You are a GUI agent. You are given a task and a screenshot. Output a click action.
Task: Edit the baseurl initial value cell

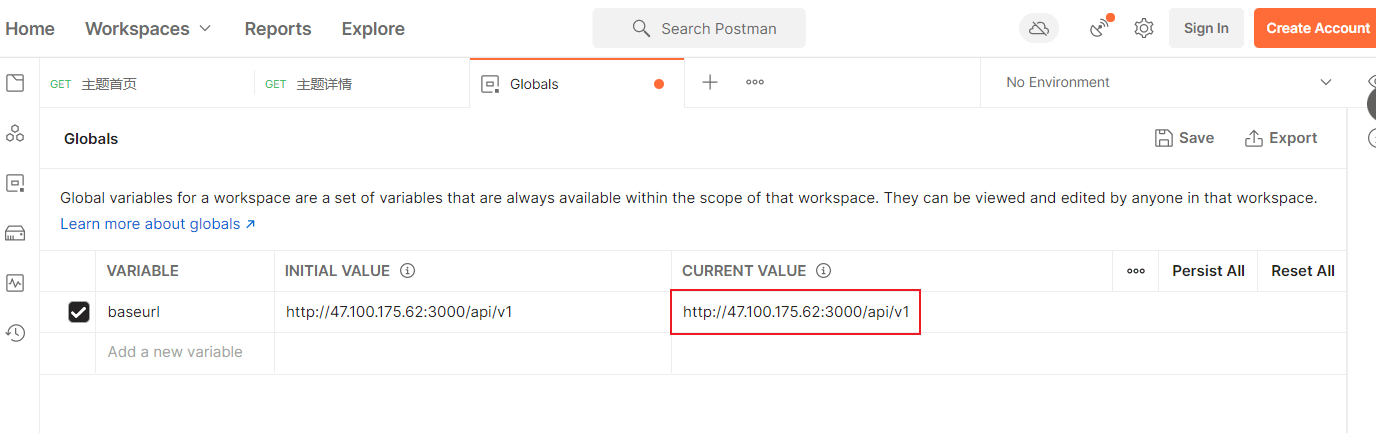coord(473,312)
